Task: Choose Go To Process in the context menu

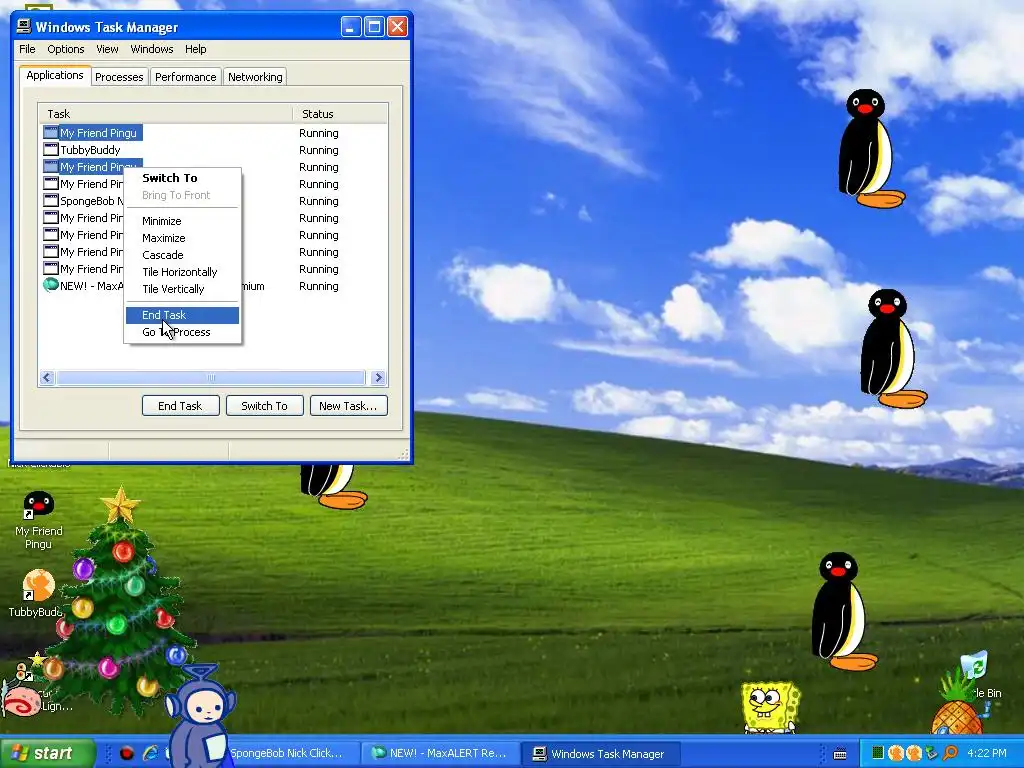Action: click(x=182, y=332)
